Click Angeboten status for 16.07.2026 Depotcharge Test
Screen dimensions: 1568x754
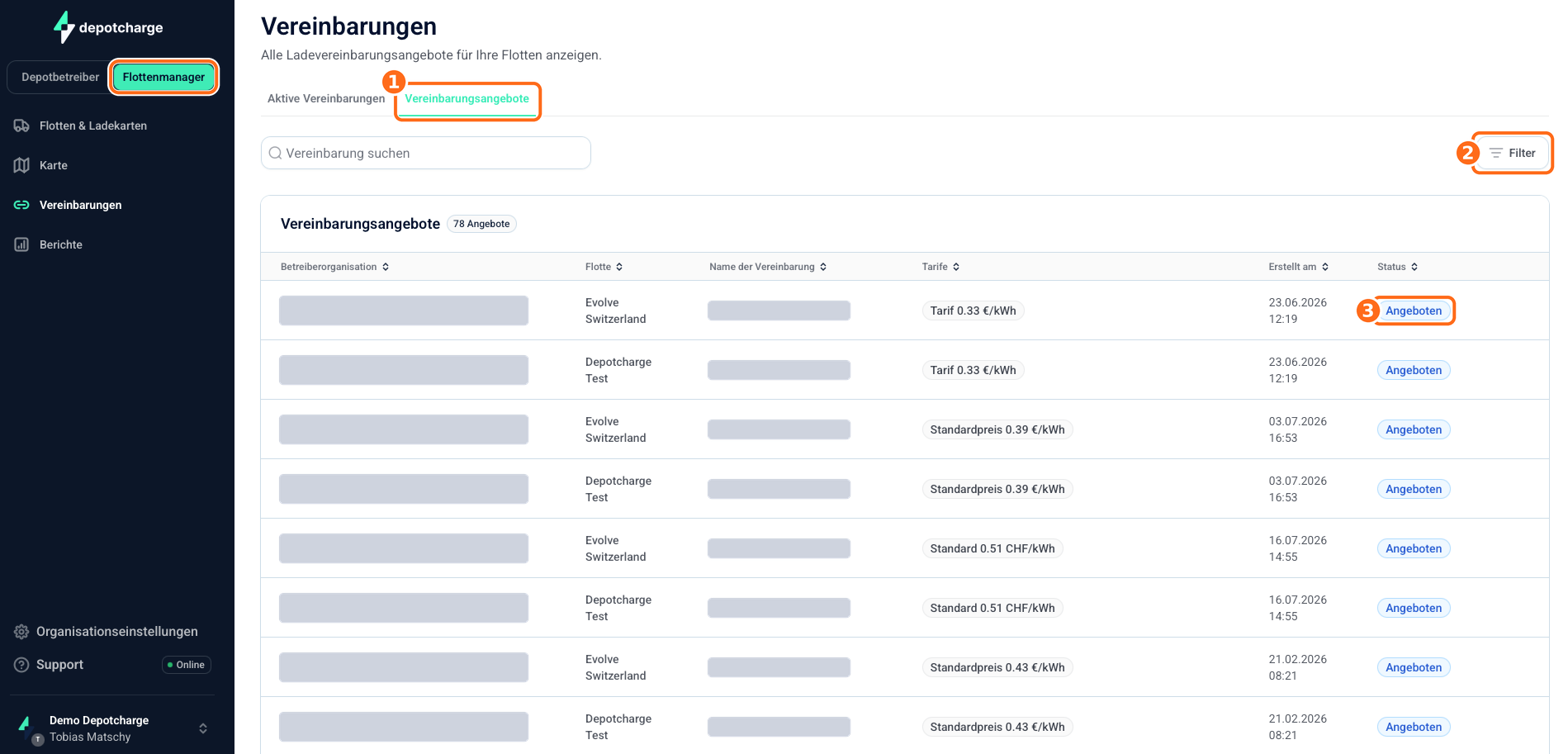(1414, 608)
